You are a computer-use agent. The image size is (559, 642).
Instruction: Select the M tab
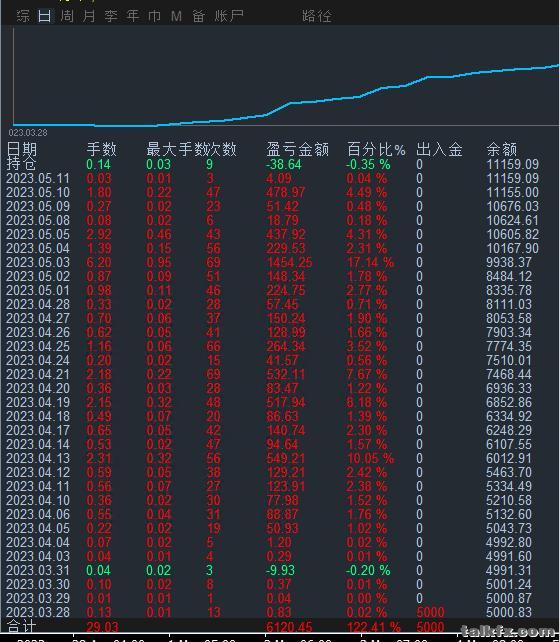[x=176, y=16]
